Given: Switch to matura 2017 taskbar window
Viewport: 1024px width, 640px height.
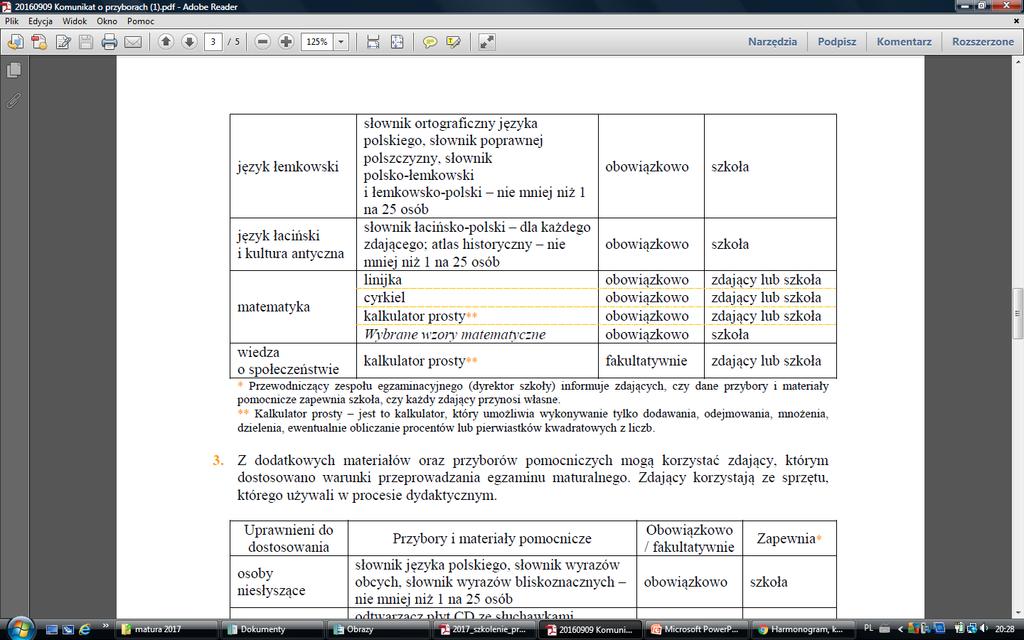Looking at the screenshot, I should (167, 630).
